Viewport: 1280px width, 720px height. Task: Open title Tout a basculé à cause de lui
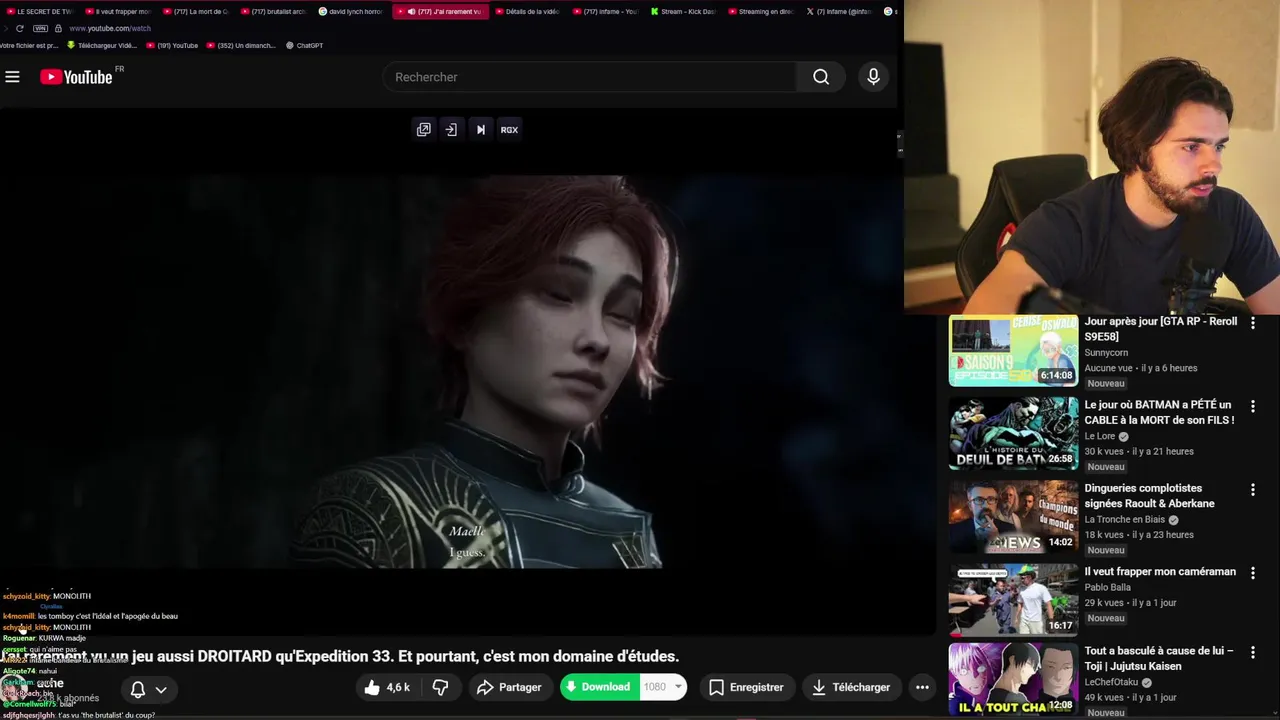tap(1159, 658)
